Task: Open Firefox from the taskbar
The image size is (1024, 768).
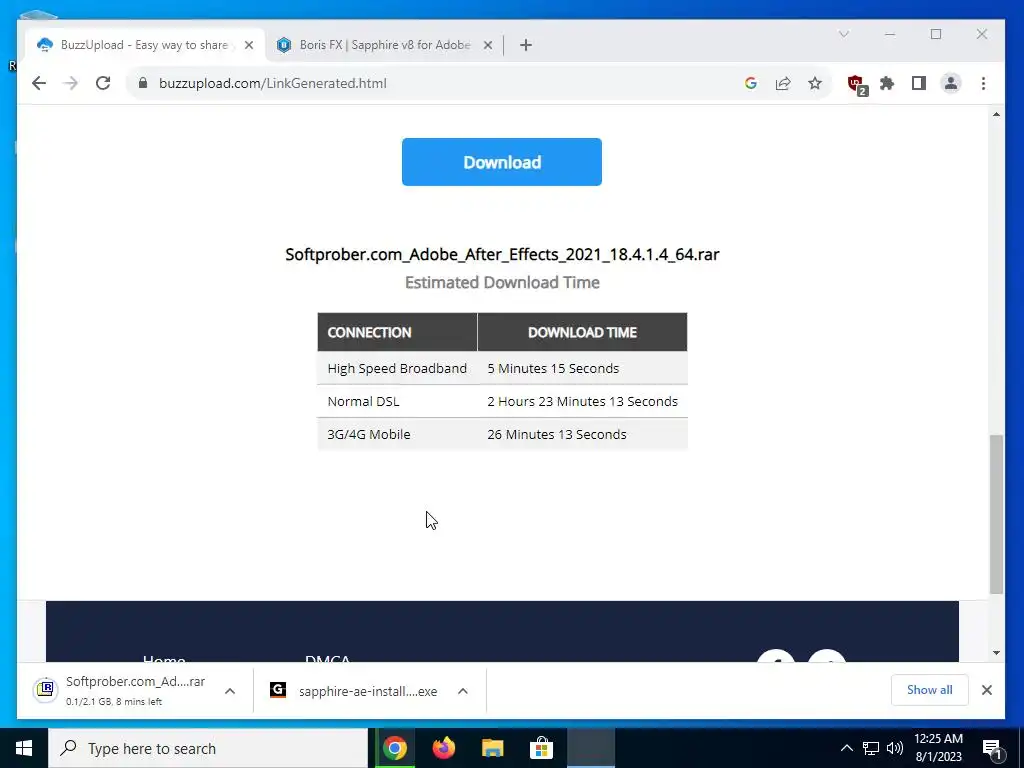Action: pos(443,748)
